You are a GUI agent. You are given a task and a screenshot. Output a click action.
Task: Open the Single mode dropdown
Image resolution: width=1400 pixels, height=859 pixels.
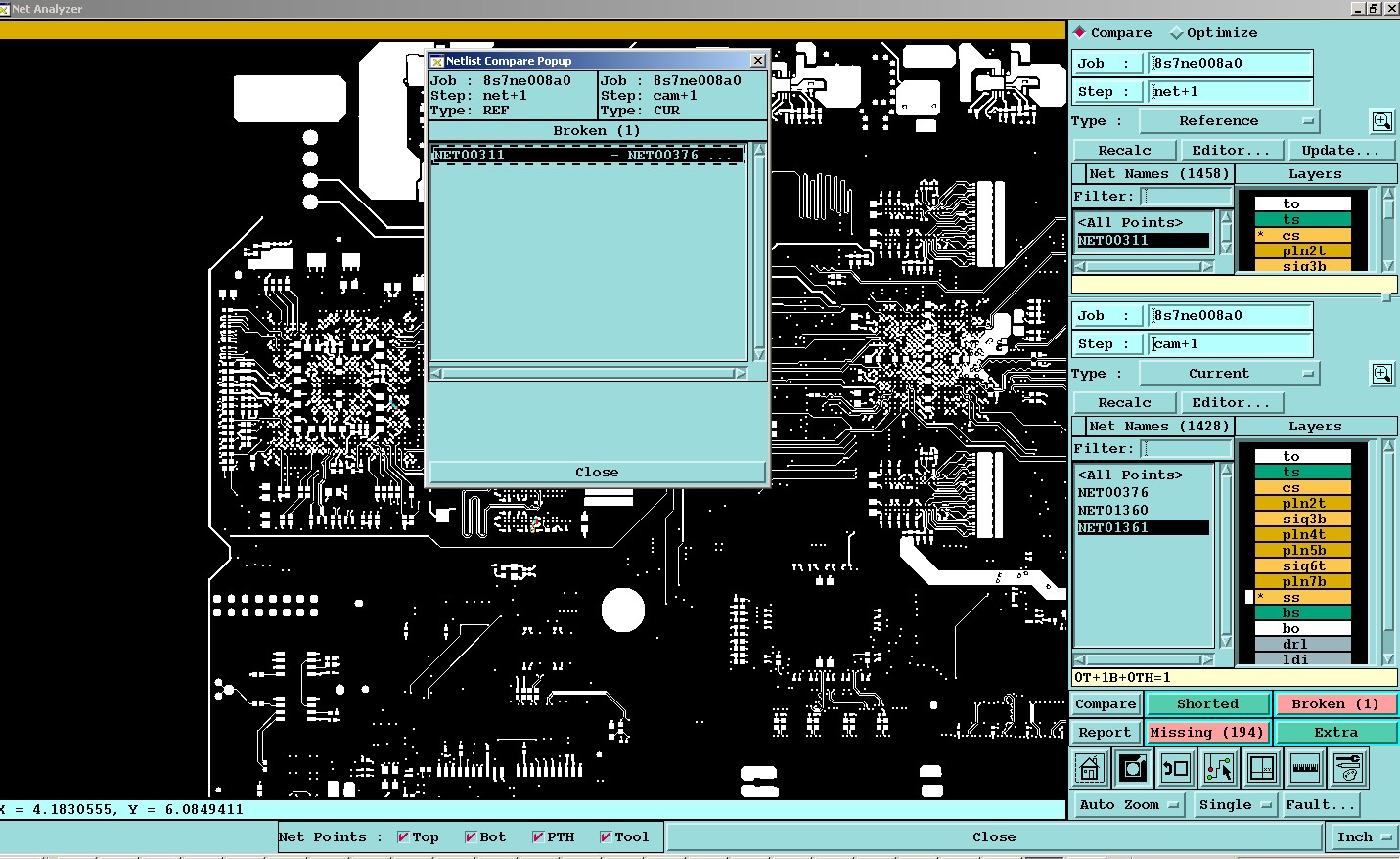pos(1236,805)
